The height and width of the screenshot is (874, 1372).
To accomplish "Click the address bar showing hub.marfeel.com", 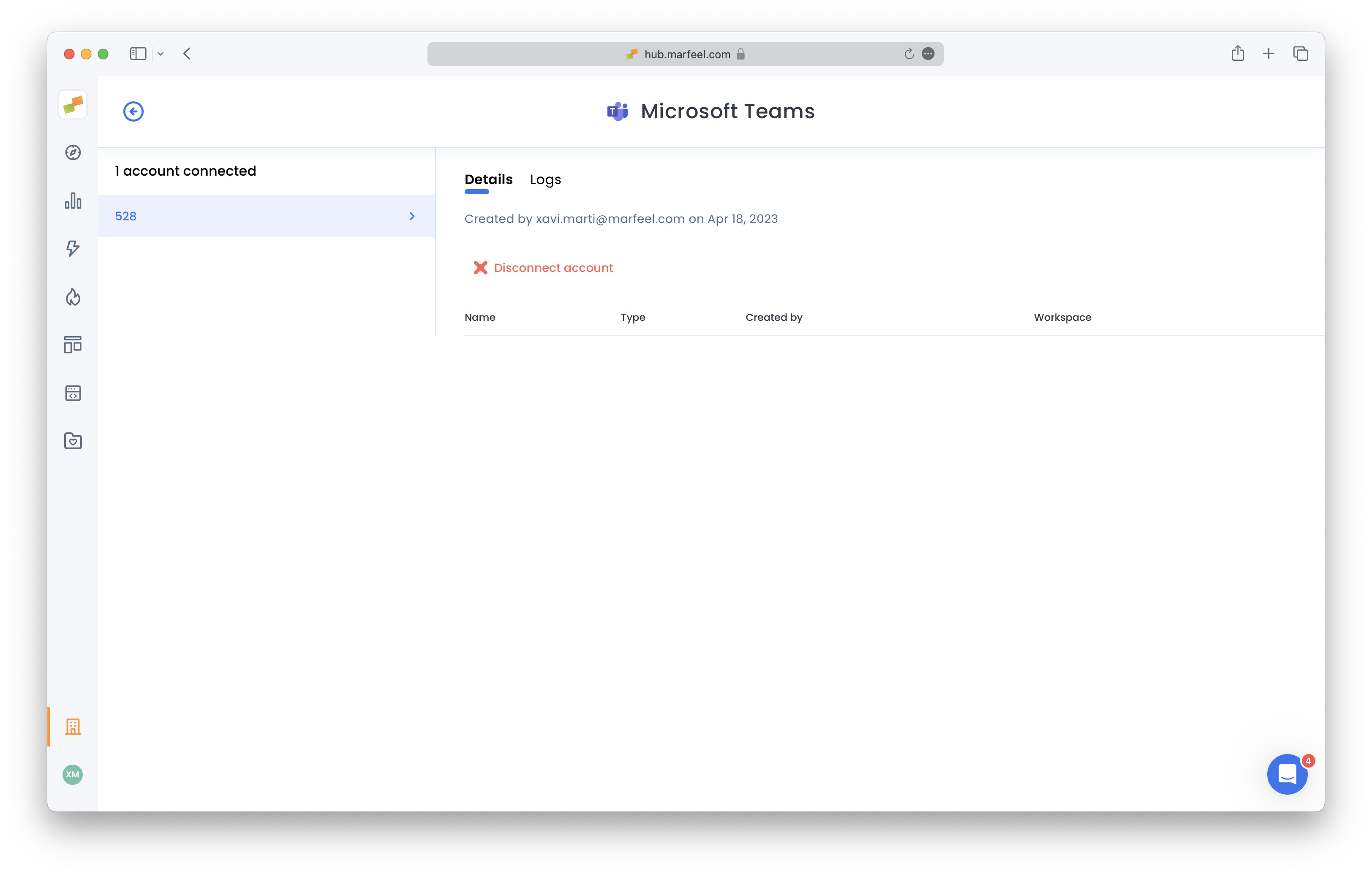I will coord(684,54).
